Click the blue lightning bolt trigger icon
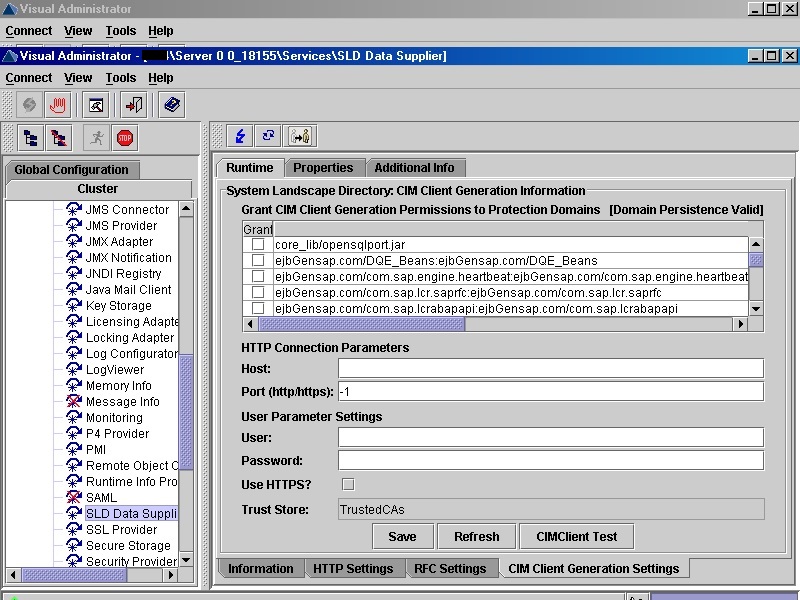 tap(240, 136)
